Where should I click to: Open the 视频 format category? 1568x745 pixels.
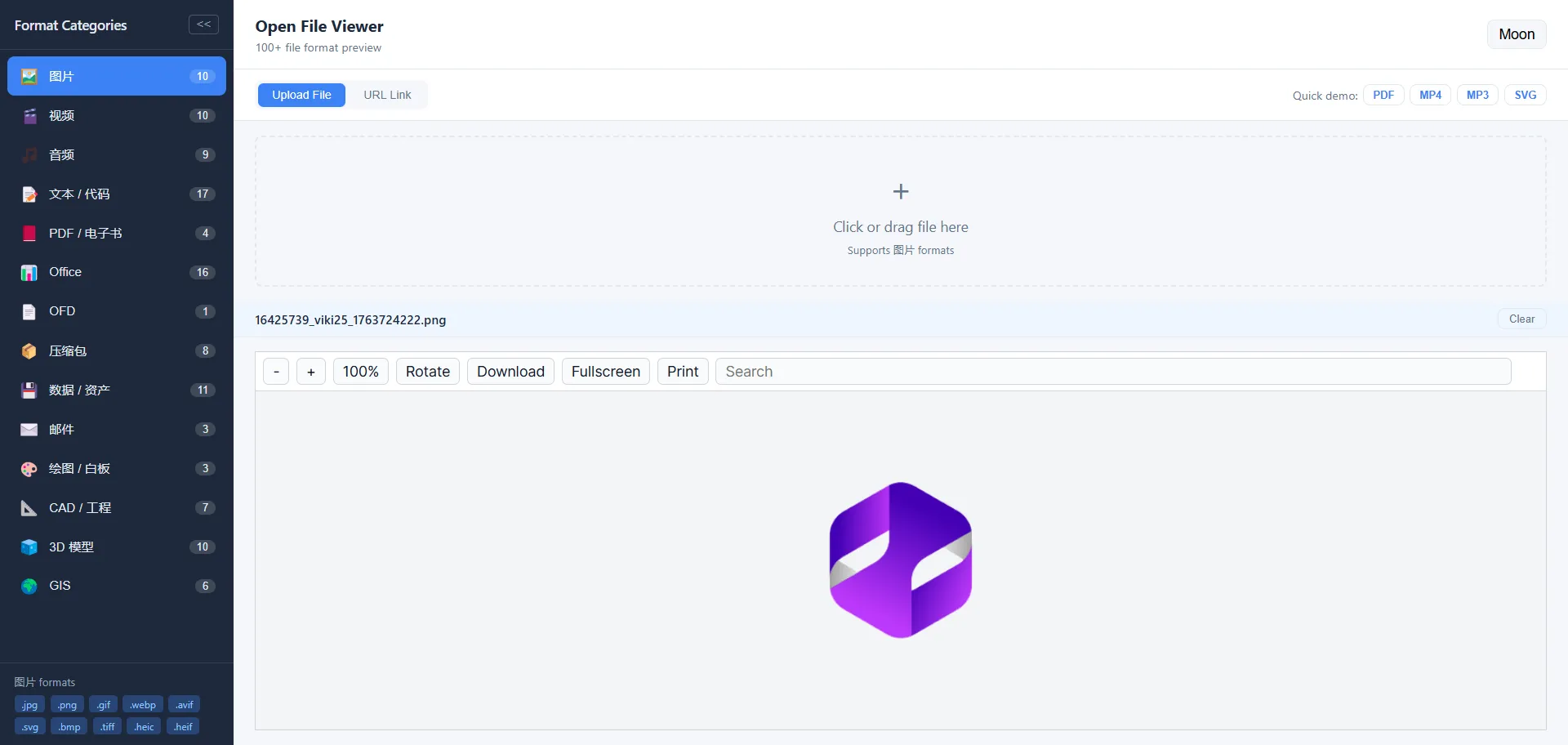117,115
